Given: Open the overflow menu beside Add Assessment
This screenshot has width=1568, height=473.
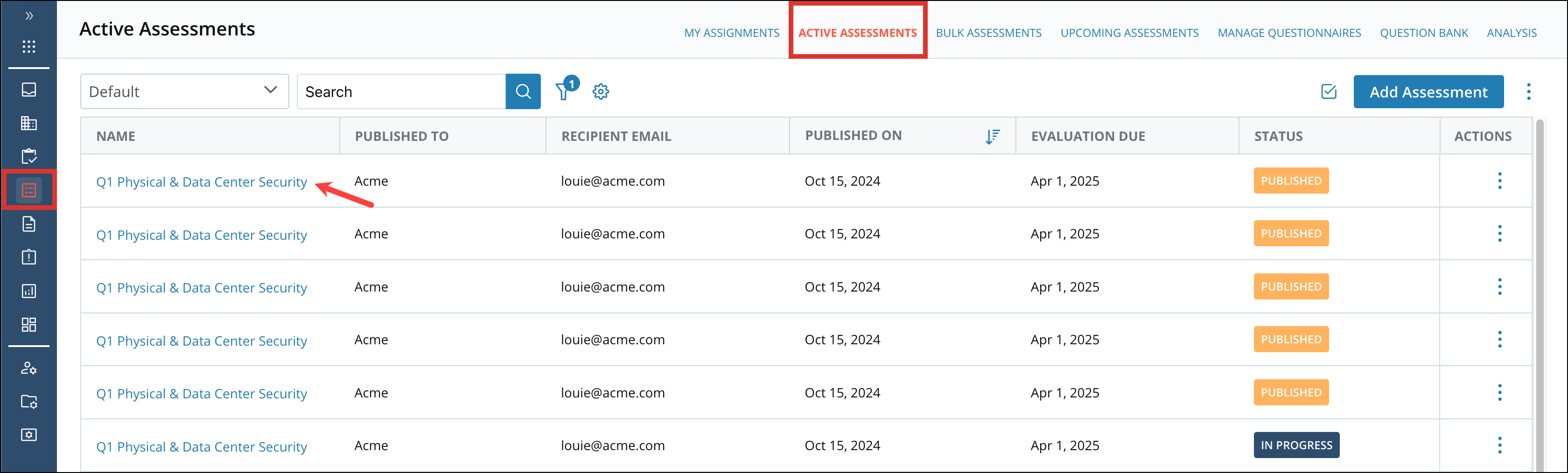Looking at the screenshot, I should point(1529,91).
